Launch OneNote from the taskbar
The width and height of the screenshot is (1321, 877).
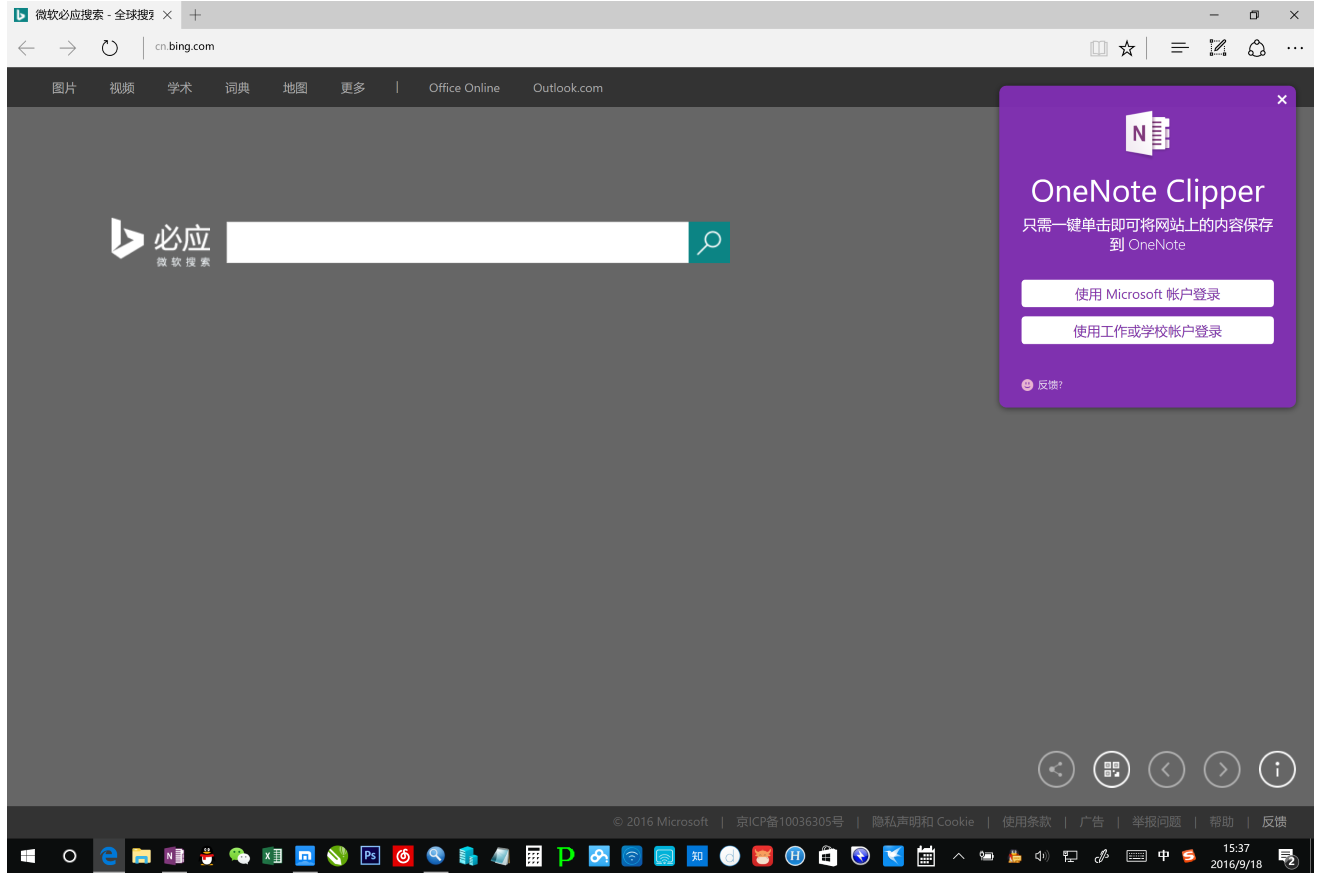click(174, 856)
